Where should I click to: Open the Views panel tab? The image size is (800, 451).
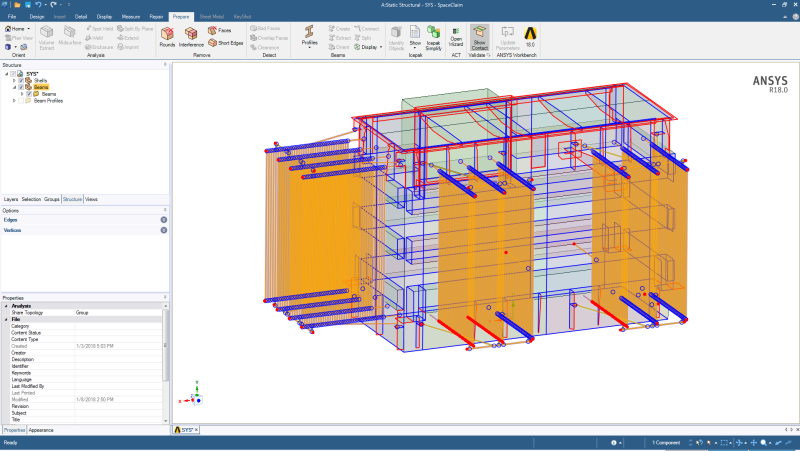[91, 199]
